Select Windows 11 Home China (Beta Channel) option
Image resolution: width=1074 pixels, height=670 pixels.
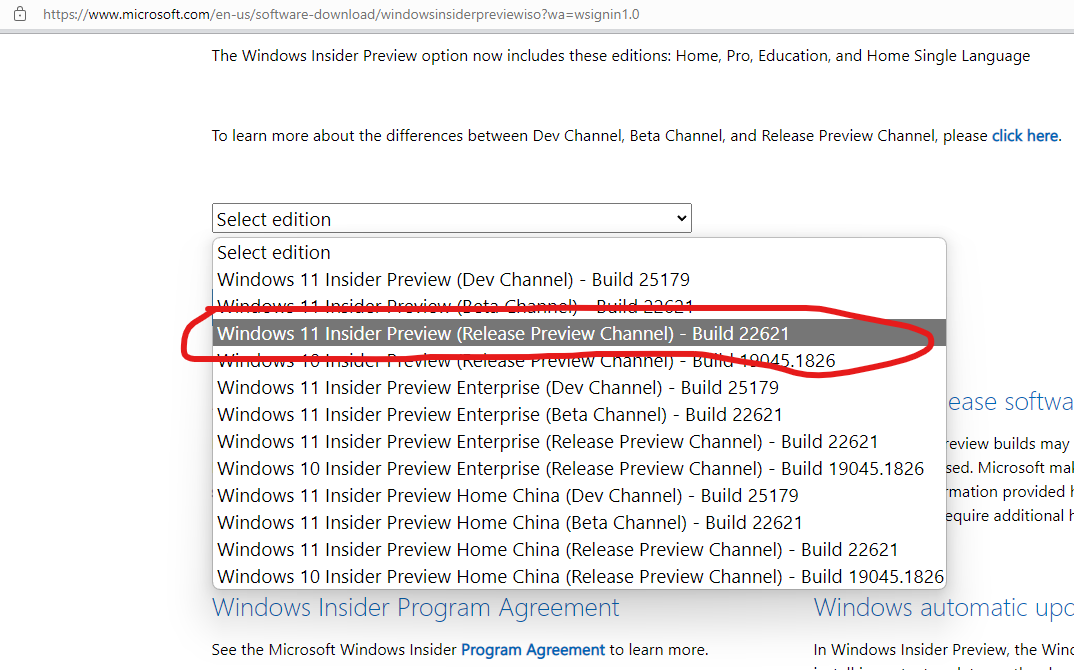point(579,523)
